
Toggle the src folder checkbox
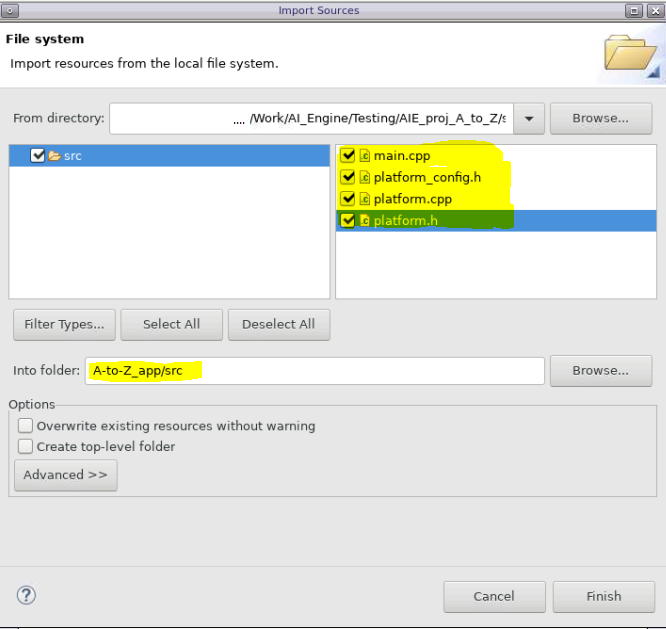pos(38,156)
